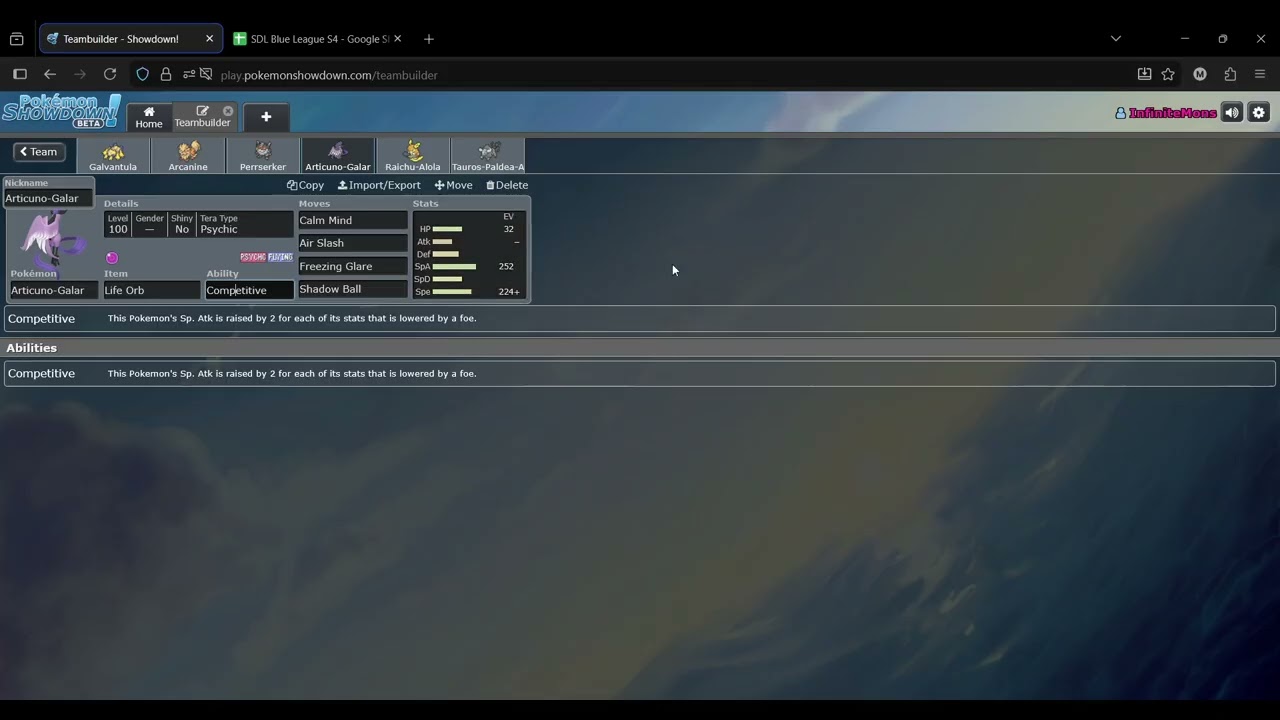
Task: Copy this Pokémon set
Action: tap(305, 185)
